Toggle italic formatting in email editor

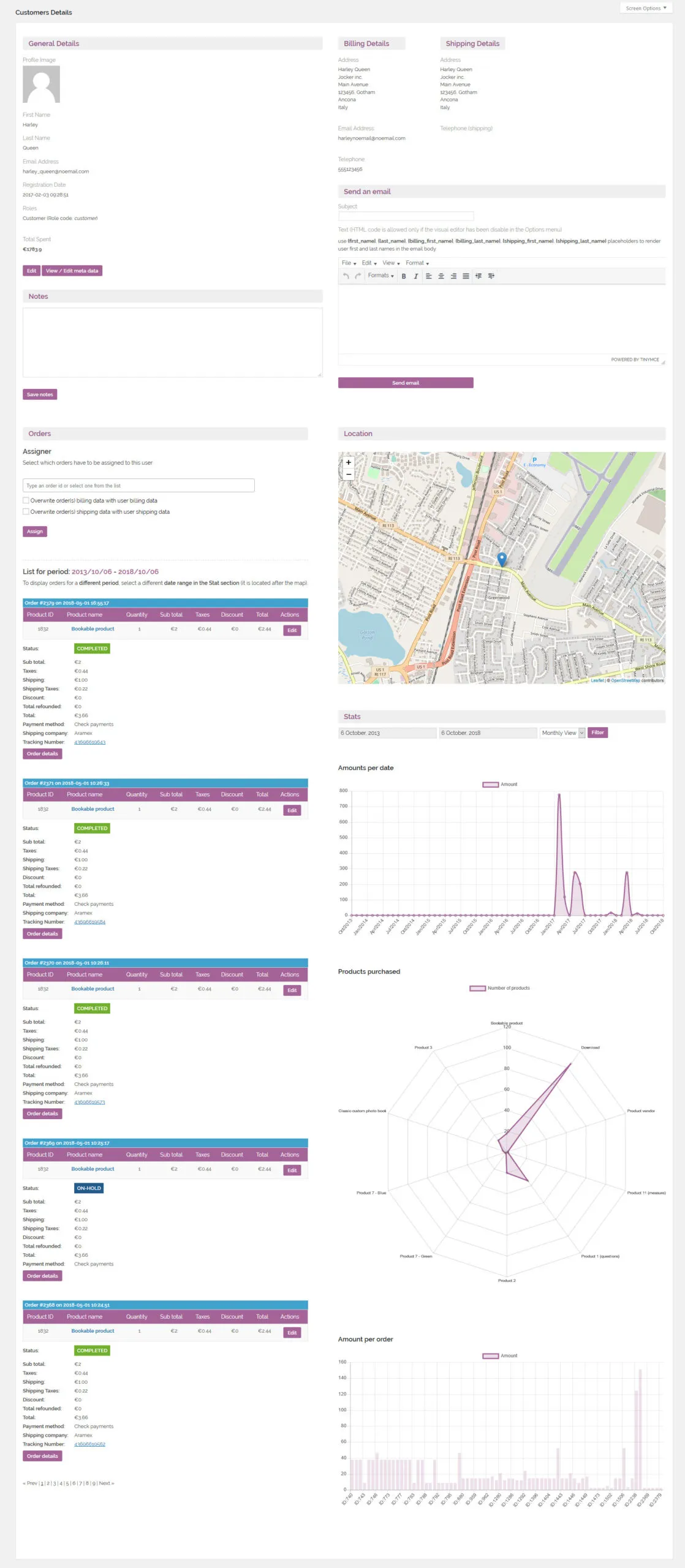tap(416, 276)
